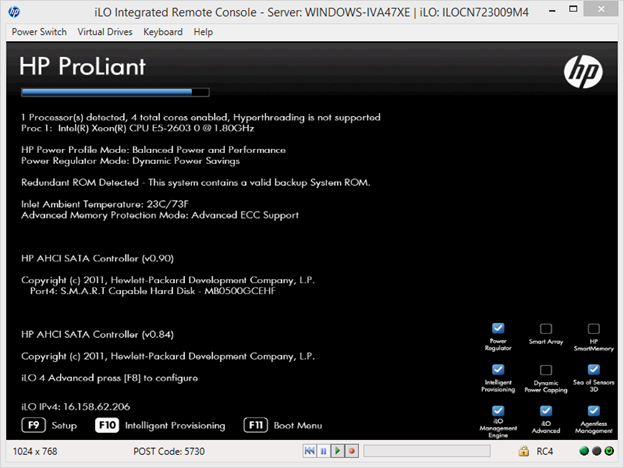Click the Port4 S.M.A.R.T Hard Disk line
624x468 pixels.
tap(153, 291)
